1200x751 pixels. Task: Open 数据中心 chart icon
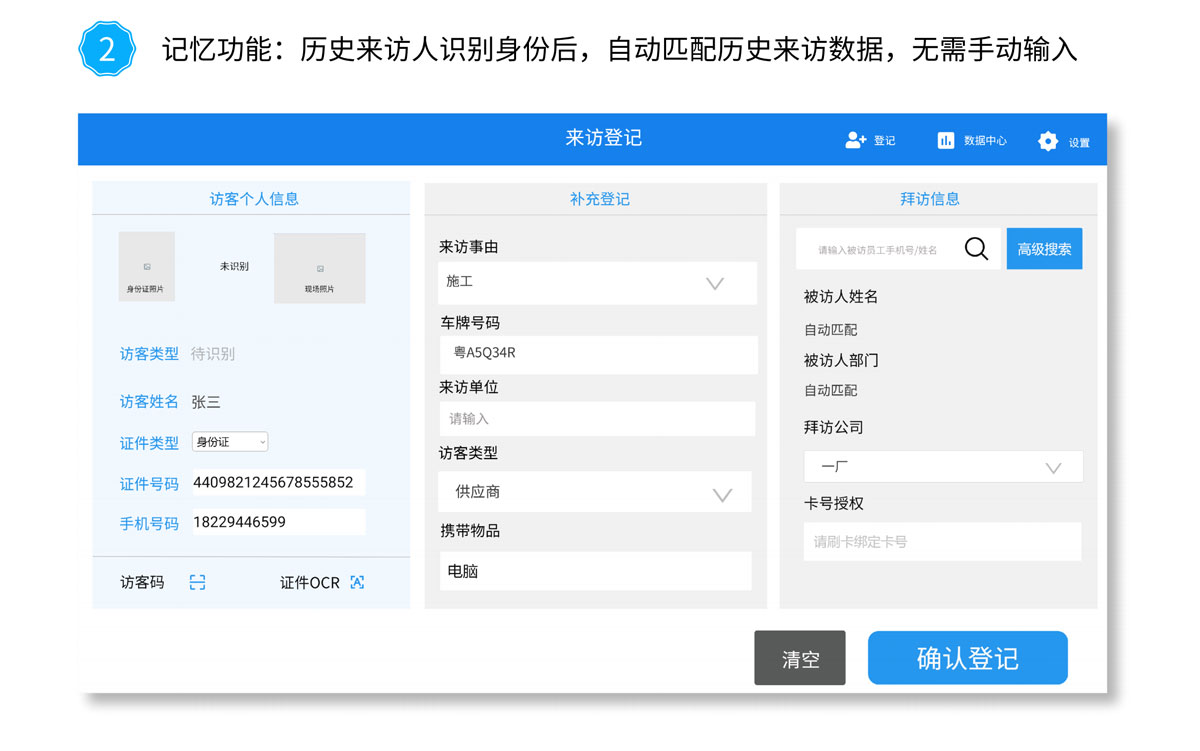[946, 141]
